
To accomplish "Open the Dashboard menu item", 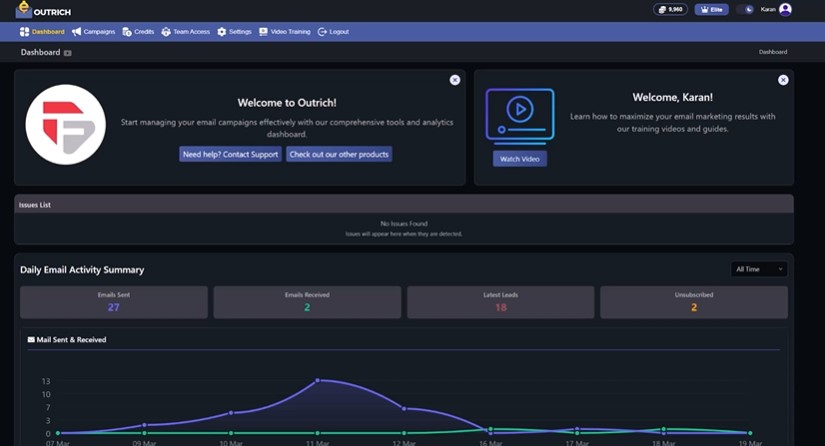I will (42, 32).
